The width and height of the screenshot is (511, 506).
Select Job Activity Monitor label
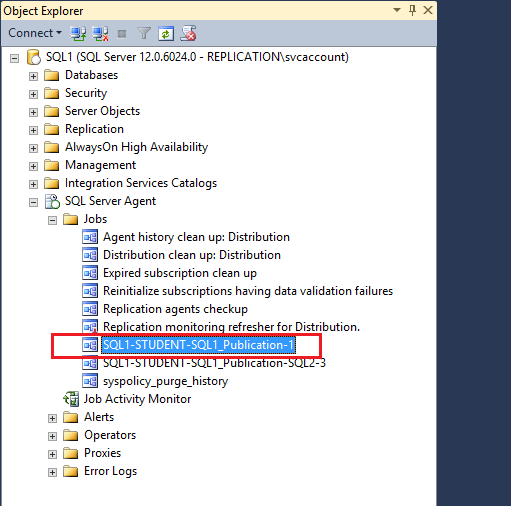tap(137, 399)
